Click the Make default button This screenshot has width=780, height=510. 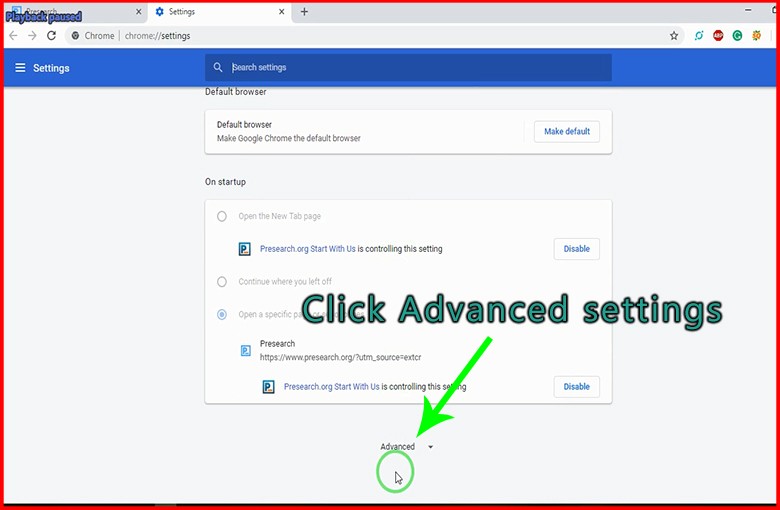pos(567,131)
